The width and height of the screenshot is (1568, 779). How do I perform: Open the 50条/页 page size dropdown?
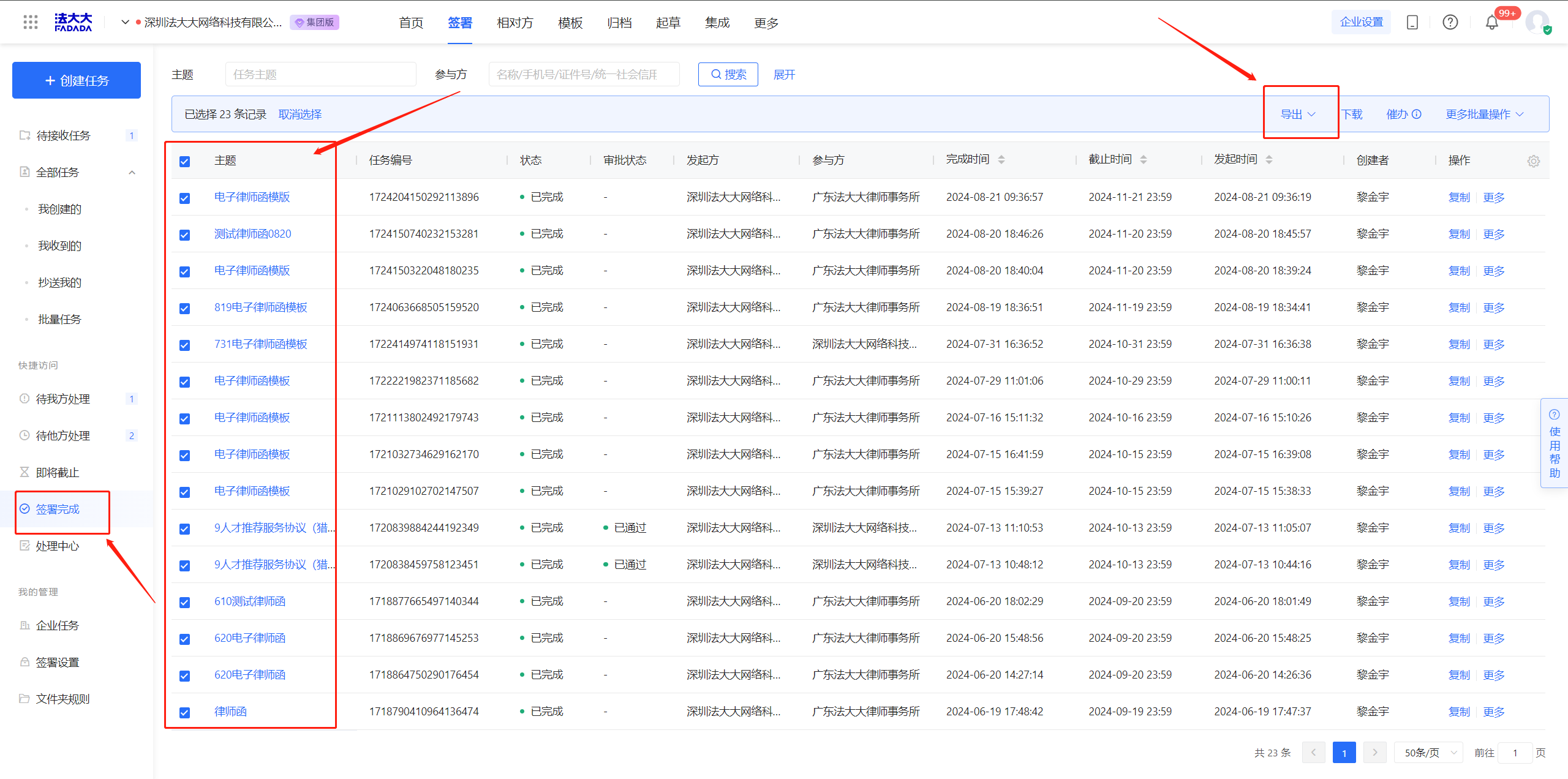(x=1429, y=752)
